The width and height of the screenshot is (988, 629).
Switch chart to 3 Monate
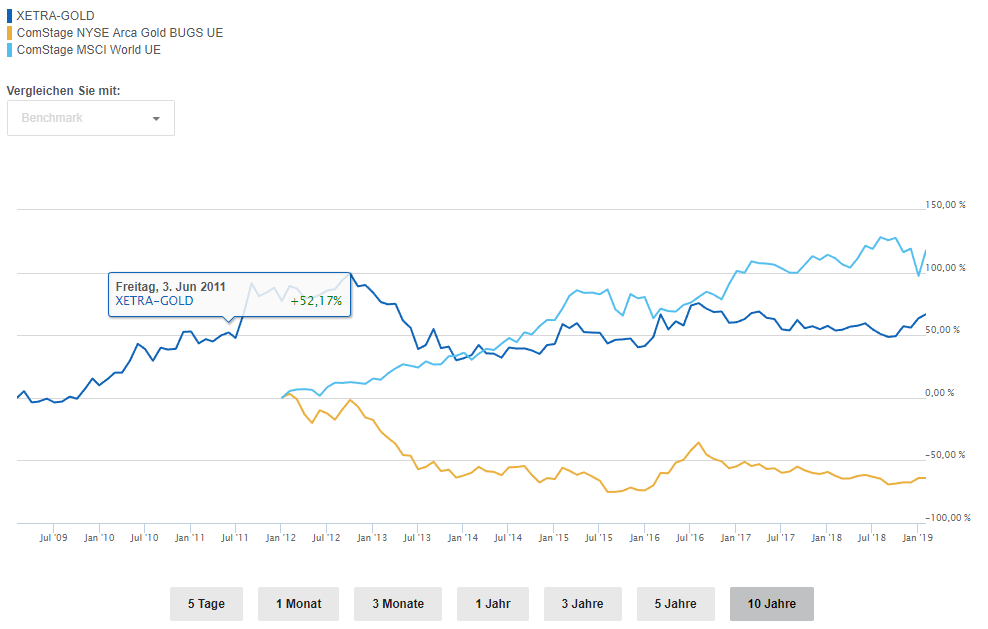(x=398, y=604)
